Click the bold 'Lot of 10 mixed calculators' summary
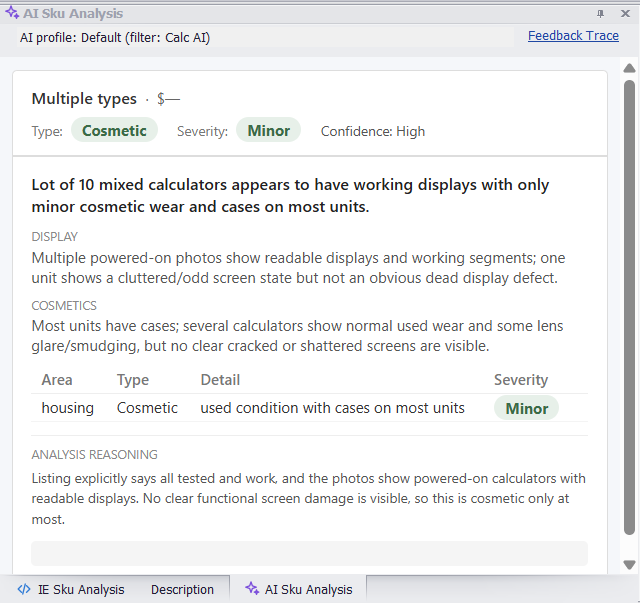Viewport: 640px width, 603px height. [x=290, y=196]
